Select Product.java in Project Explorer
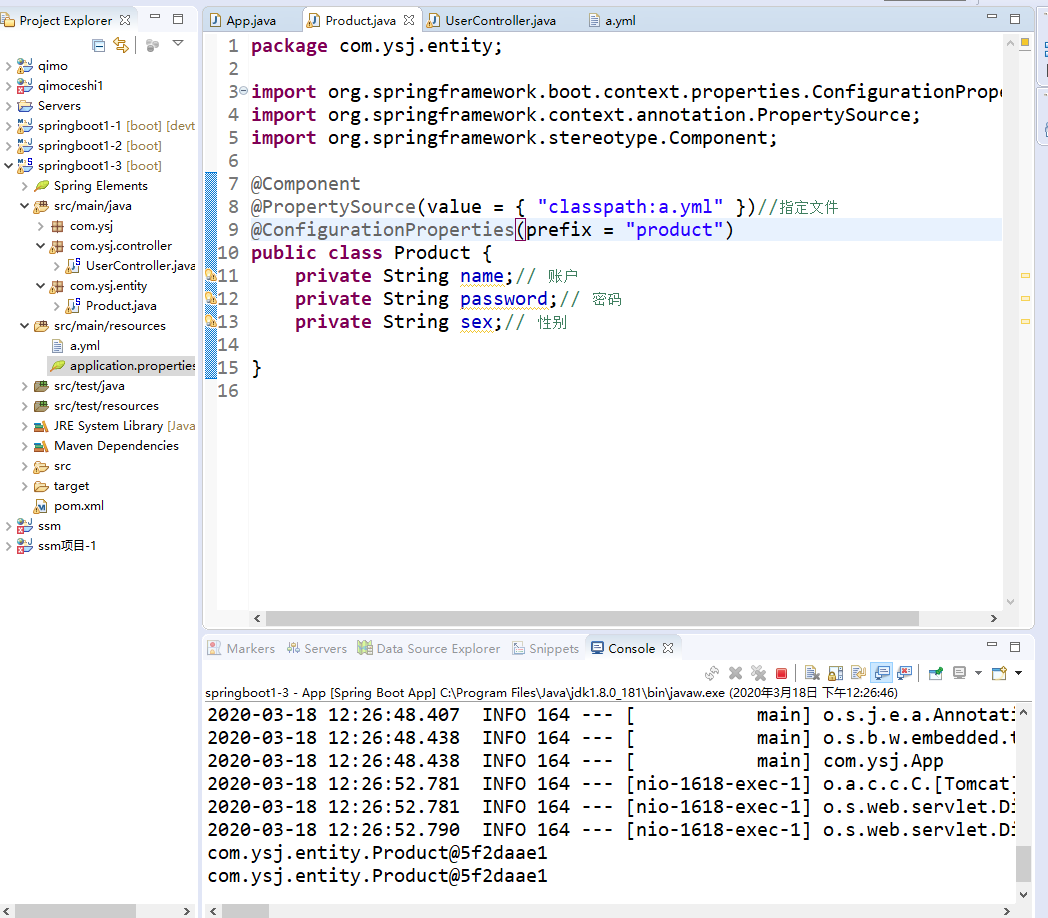 point(121,306)
